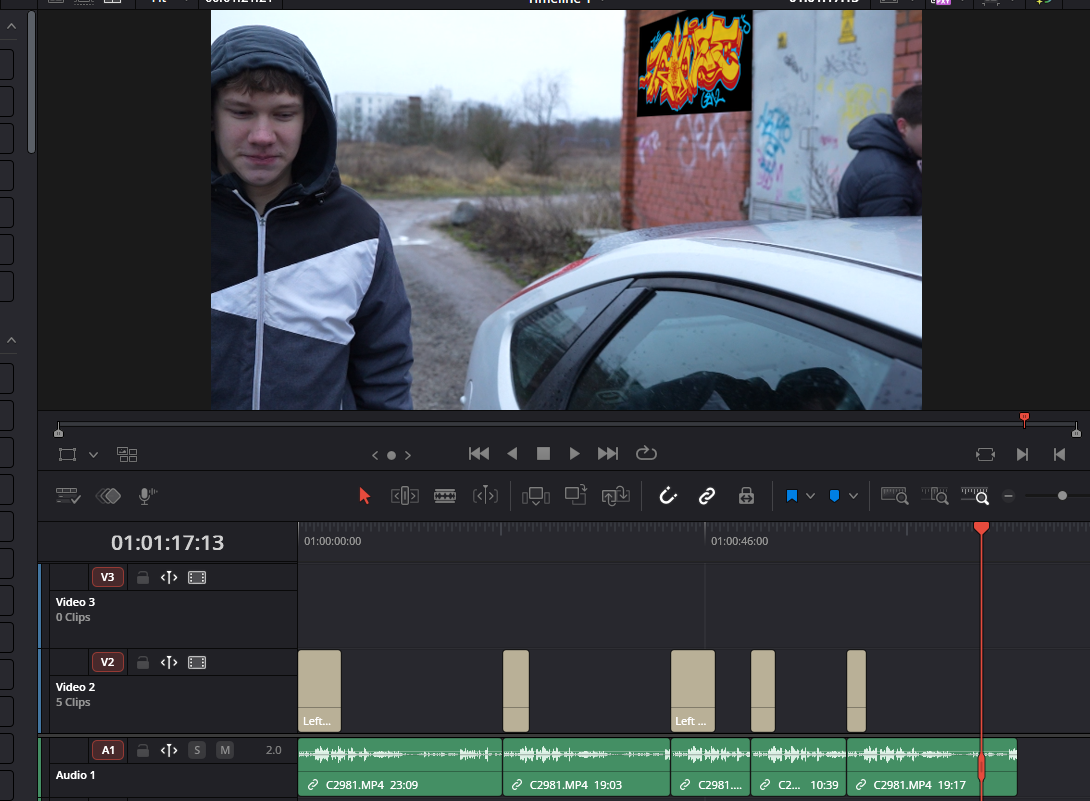Viewport: 1090px width, 801px height.
Task: Click the keyframe dot between arrows
Action: point(391,455)
